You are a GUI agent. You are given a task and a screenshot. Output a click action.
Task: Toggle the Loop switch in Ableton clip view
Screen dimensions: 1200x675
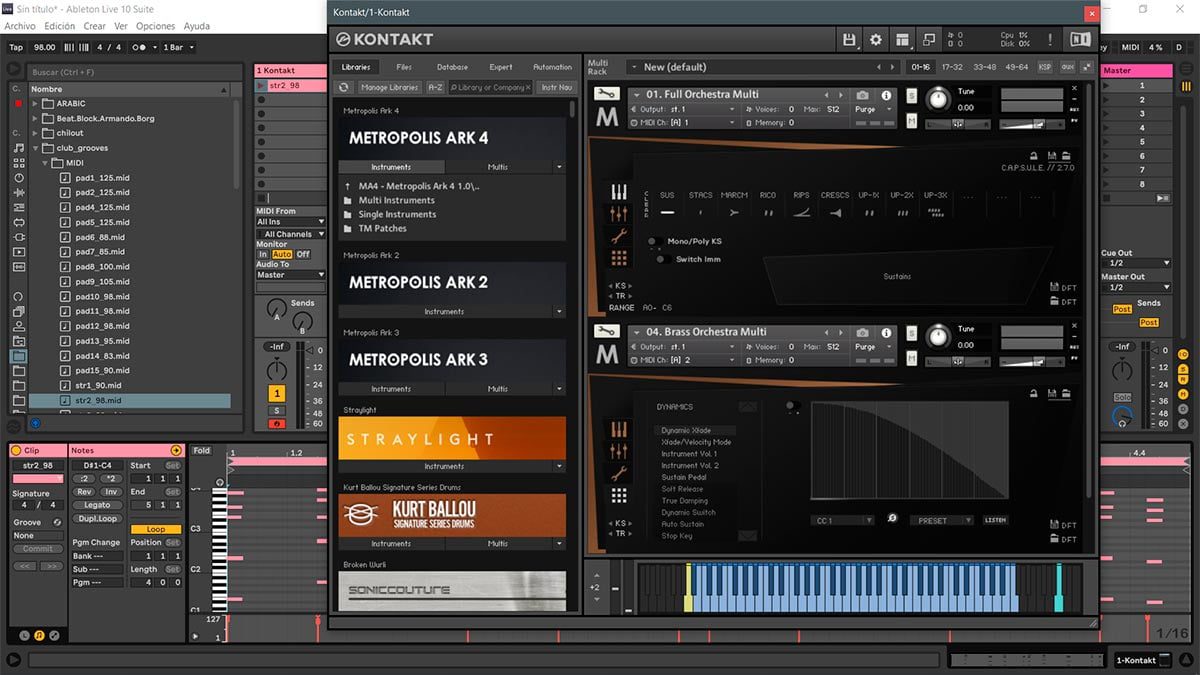click(156, 529)
